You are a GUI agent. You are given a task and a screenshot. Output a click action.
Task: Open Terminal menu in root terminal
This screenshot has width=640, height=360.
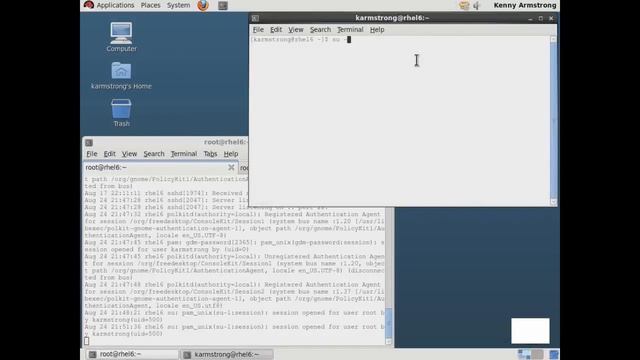184,153
